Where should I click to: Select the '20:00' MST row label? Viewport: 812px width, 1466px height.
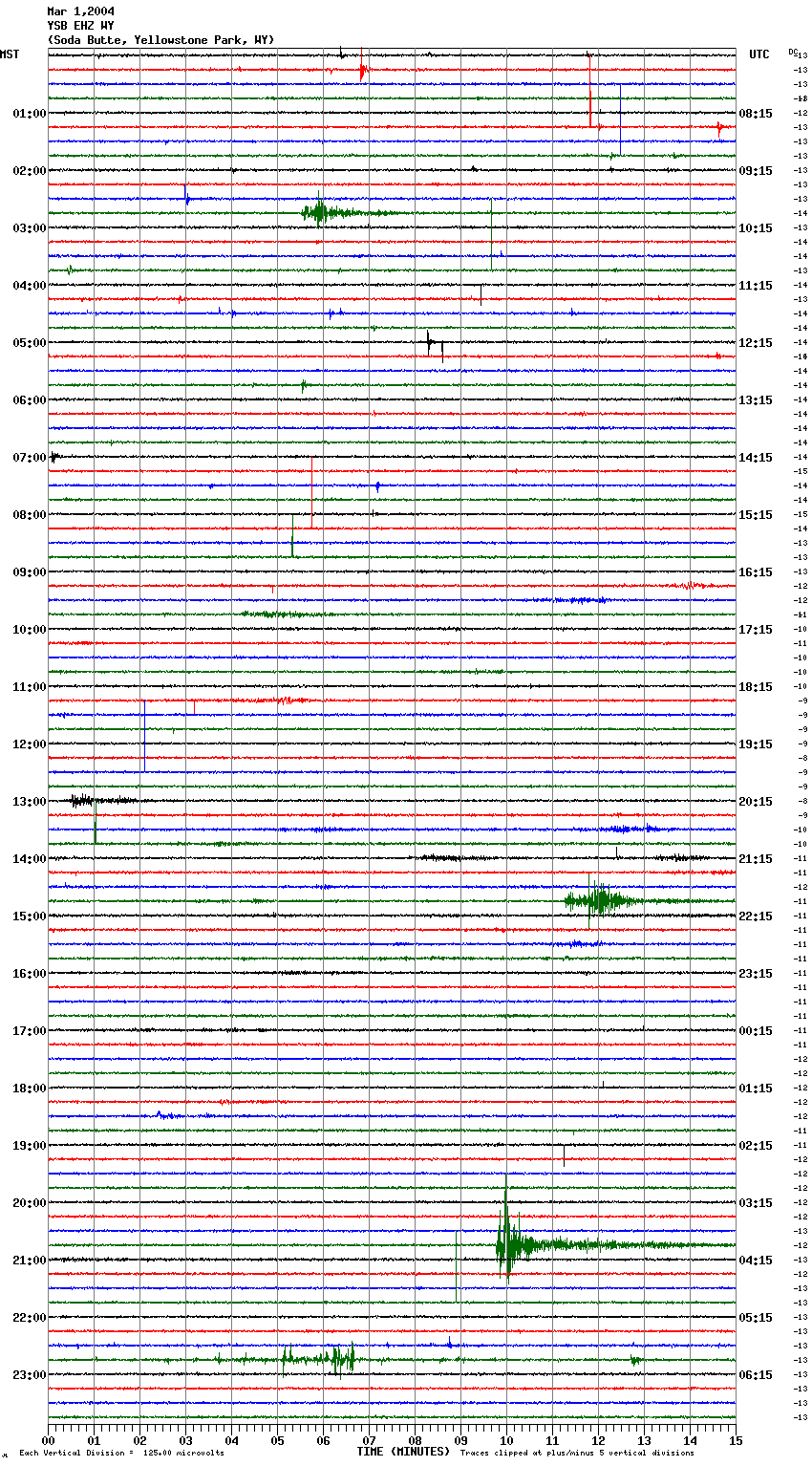tap(30, 1203)
